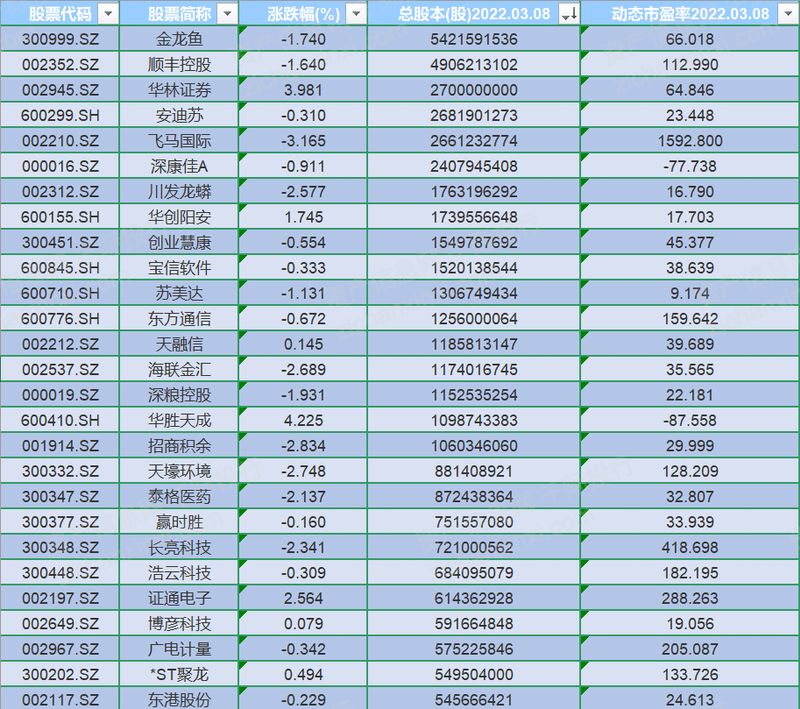Screen dimensions: 800x709
Task: Select the *ST聚龙 stock name cell
Action: [x=178, y=675]
